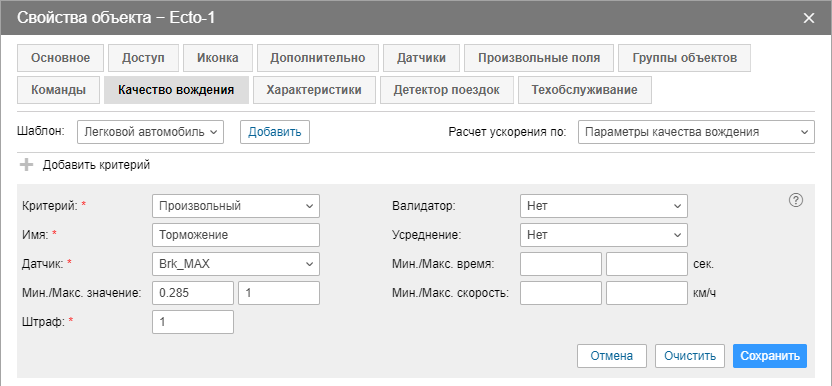
Task: Expand the Валидатор dropdown
Action: [604, 206]
